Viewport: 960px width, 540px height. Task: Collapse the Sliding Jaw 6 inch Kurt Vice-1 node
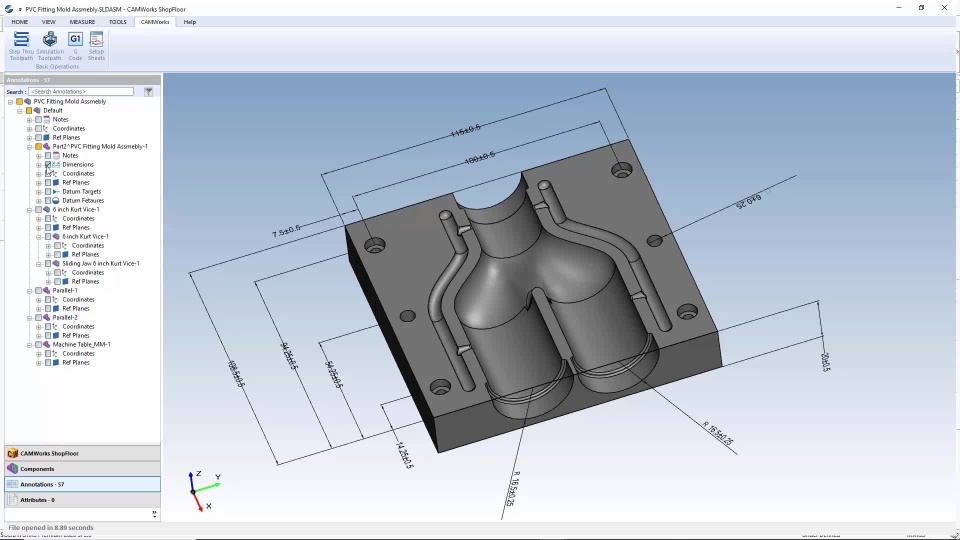39,264
